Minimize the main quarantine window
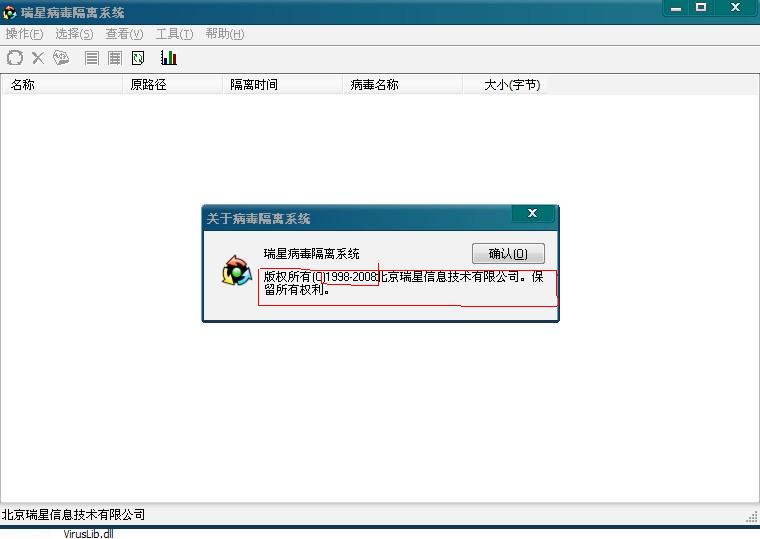760x539 pixels. 676,8
